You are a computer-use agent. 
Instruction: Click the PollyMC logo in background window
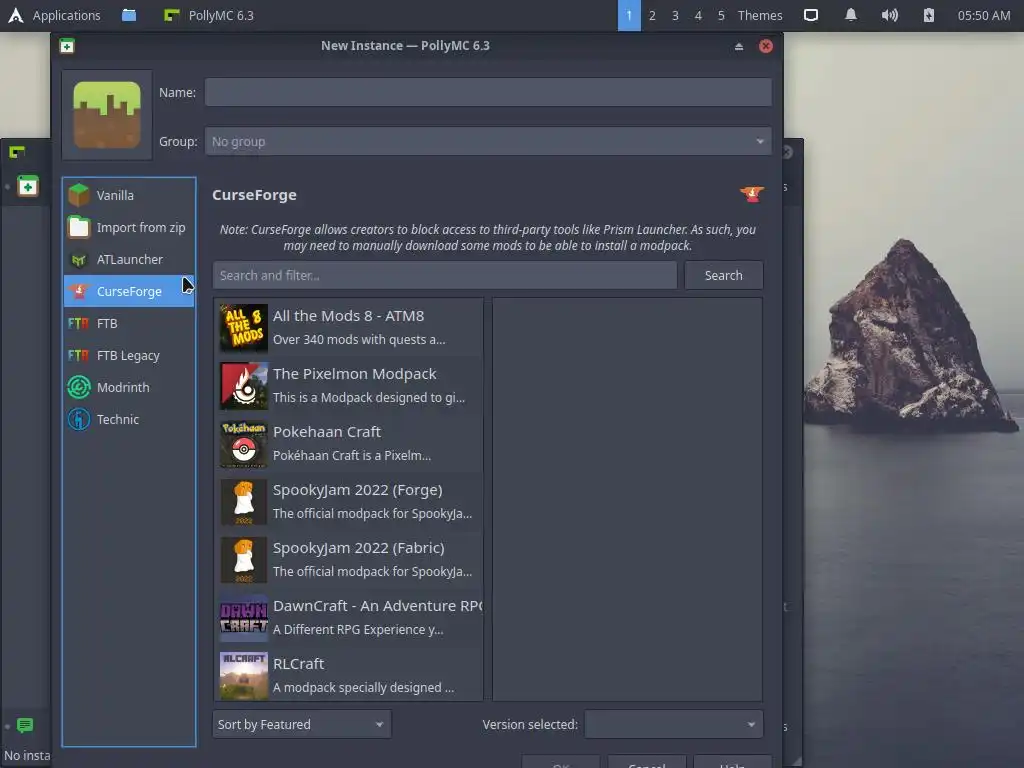17,152
